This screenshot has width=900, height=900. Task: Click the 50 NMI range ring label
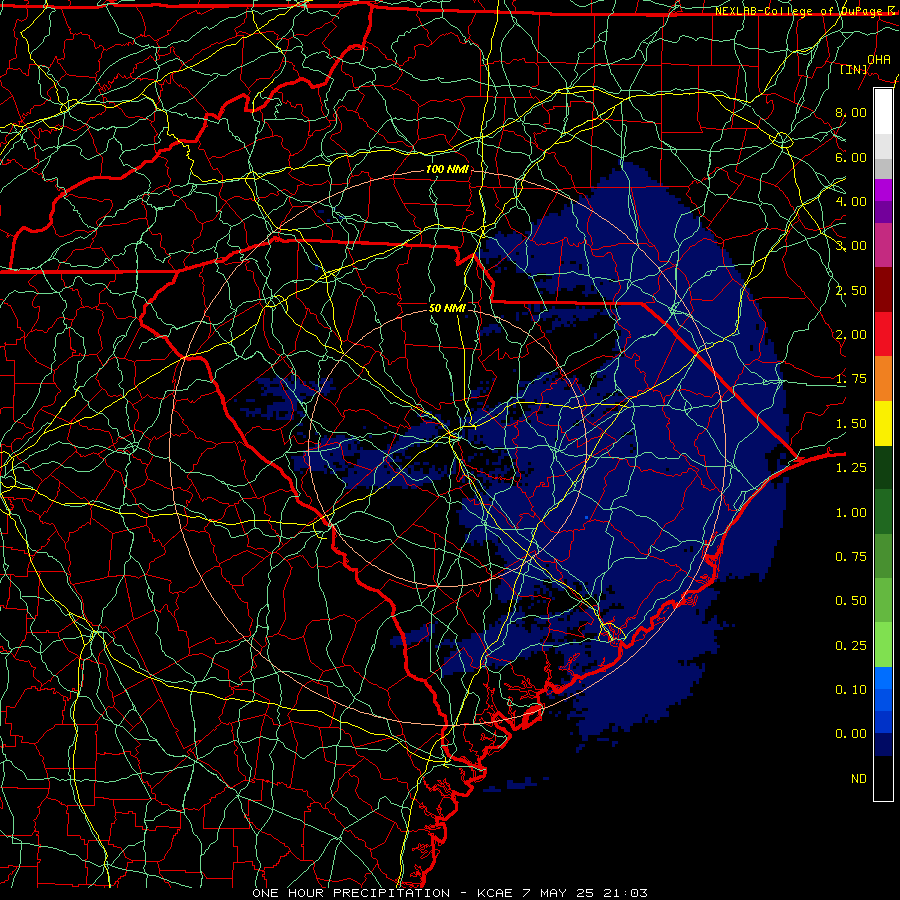click(x=447, y=308)
